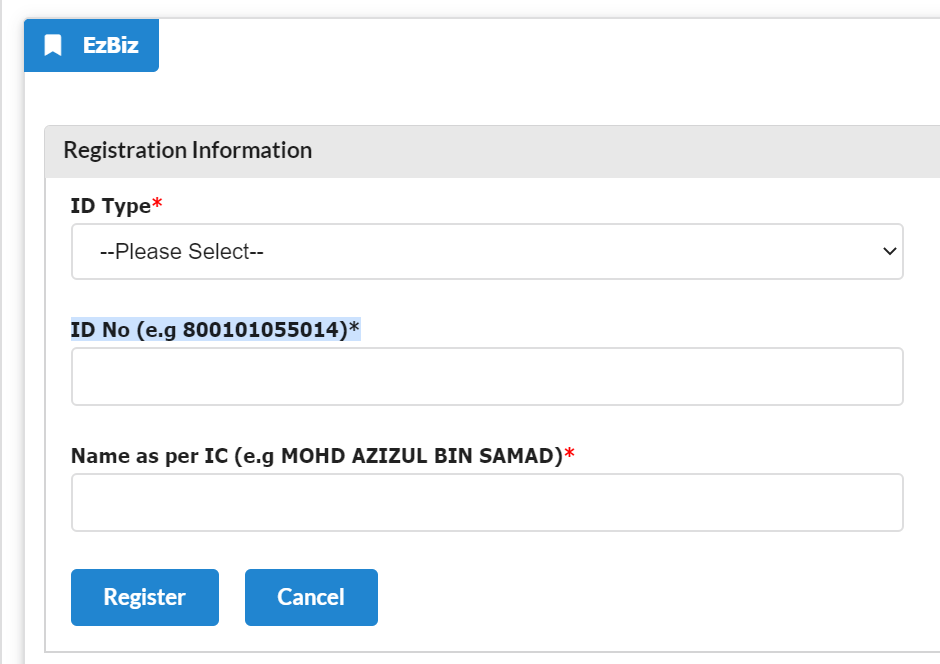Expand ID Type using the chevron arrow
This screenshot has height=664, width=940.
click(889, 251)
